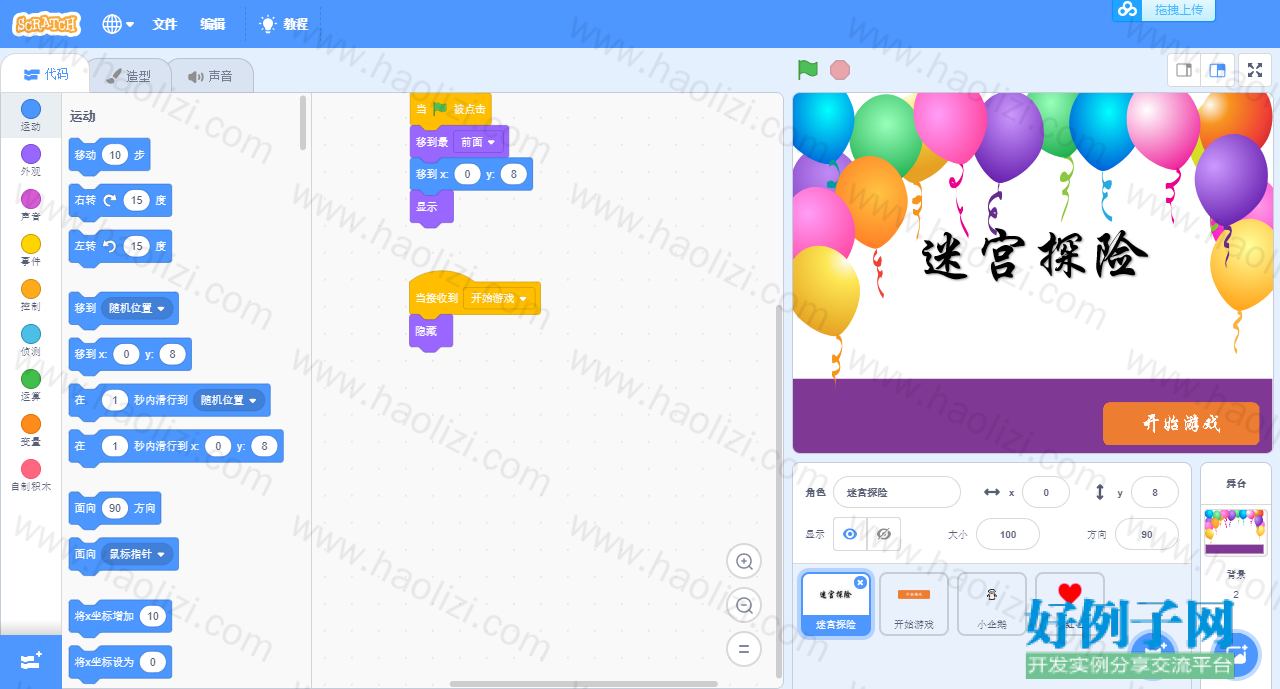
Task: Select the stage backdrop thumbnail
Action: pos(1236,531)
